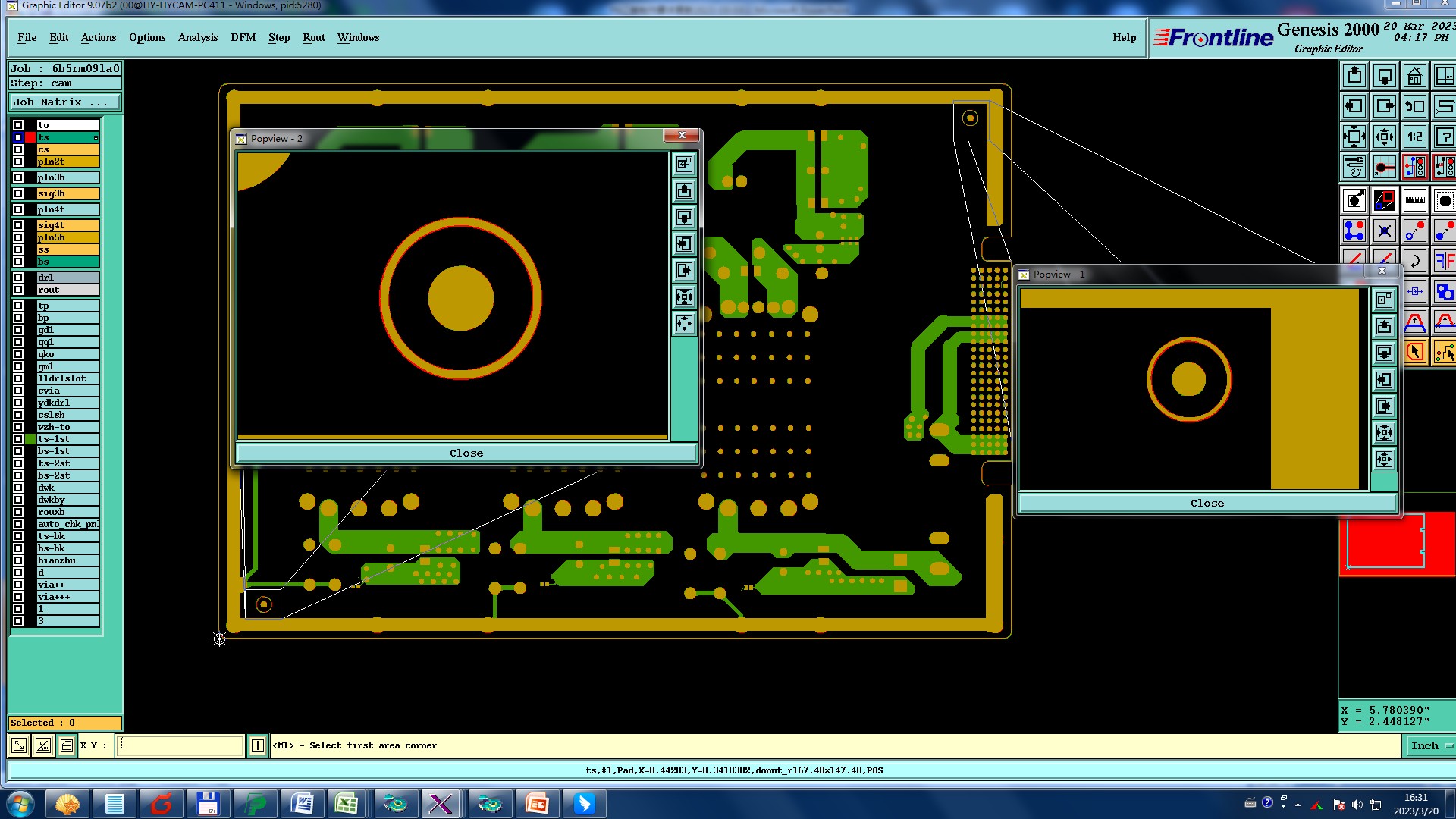Close the Popview-2 window using Close button
This screenshot has width=1456, height=819.
(x=466, y=453)
